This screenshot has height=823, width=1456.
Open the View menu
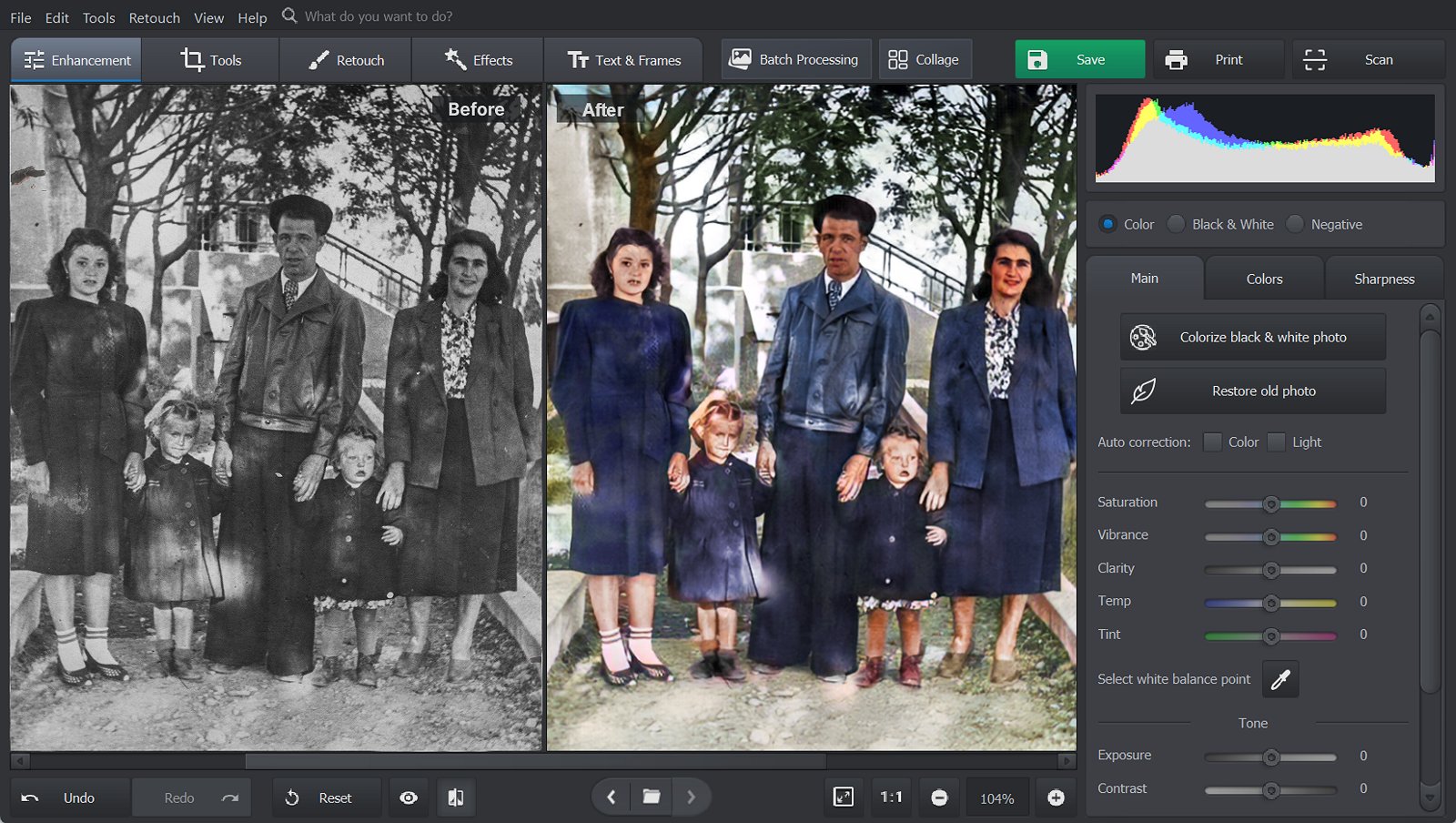208,17
